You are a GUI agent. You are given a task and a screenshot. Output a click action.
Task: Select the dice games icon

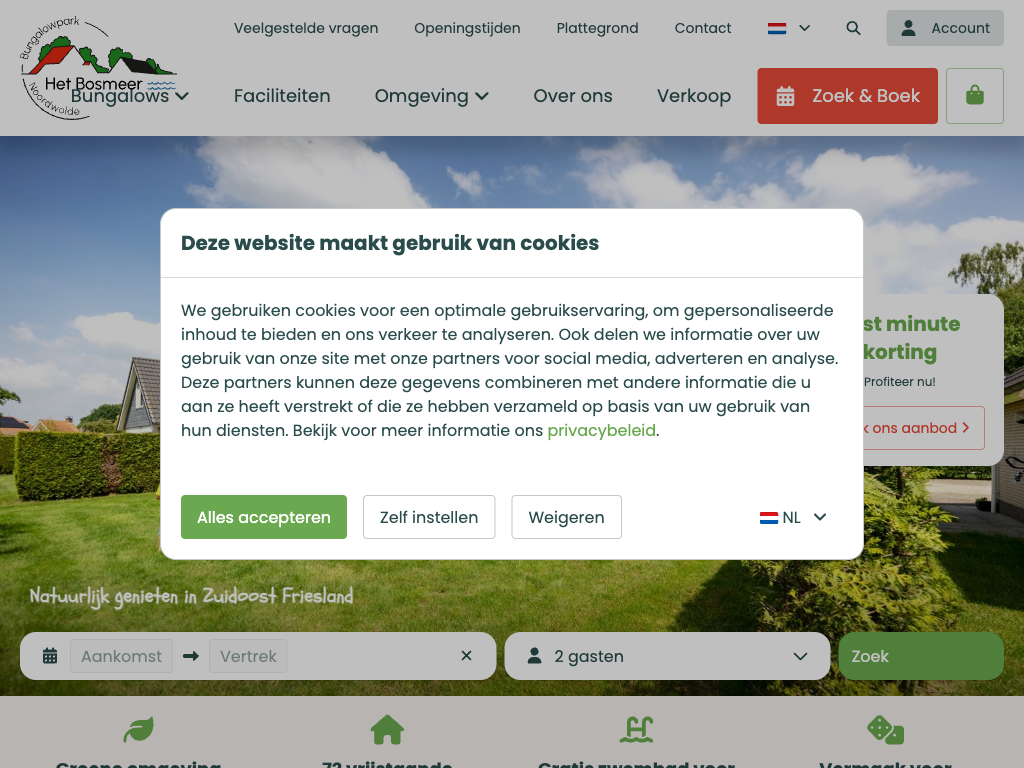pos(886,729)
